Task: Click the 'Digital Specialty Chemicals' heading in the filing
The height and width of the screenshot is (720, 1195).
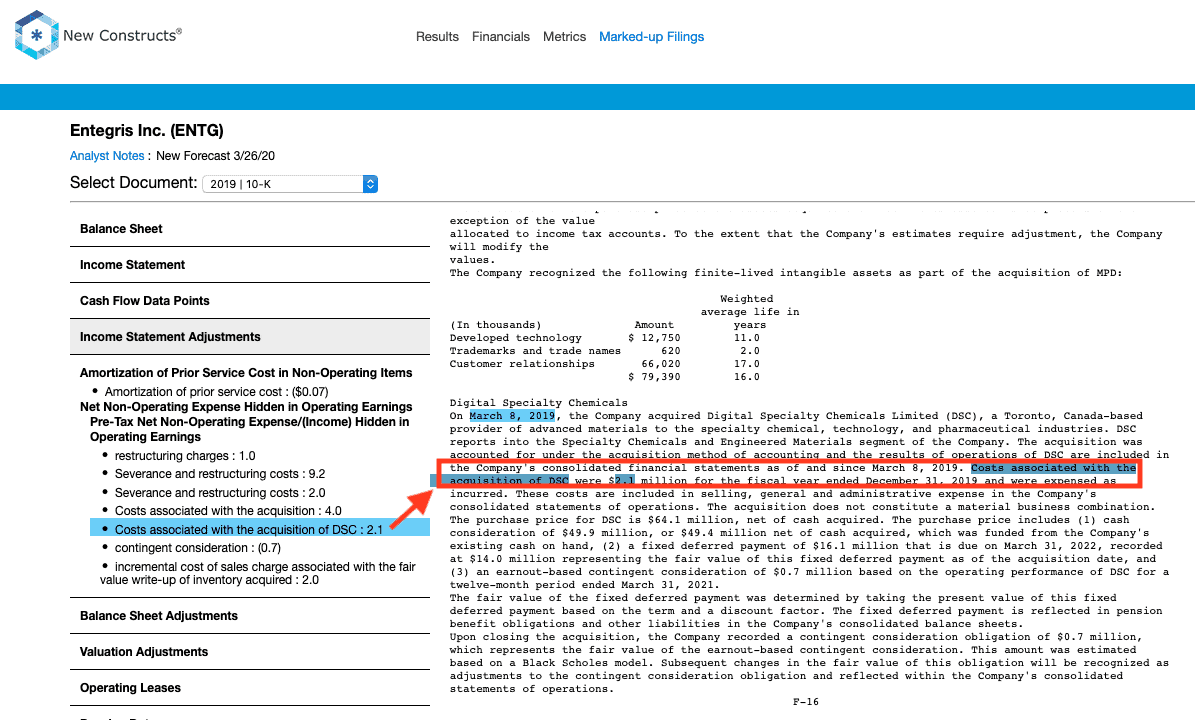Action: (x=539, y=403)
